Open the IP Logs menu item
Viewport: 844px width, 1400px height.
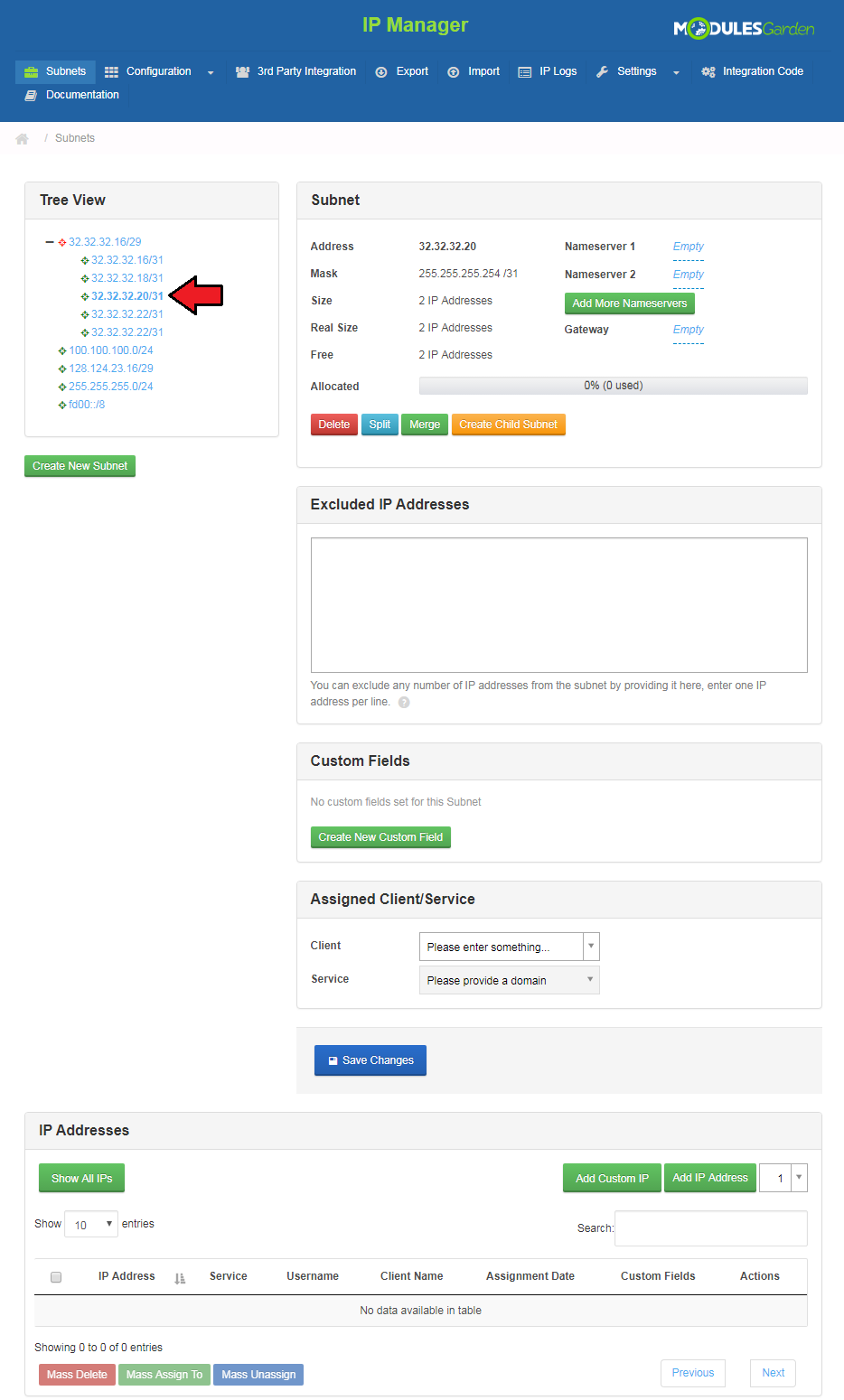point(548,71)
